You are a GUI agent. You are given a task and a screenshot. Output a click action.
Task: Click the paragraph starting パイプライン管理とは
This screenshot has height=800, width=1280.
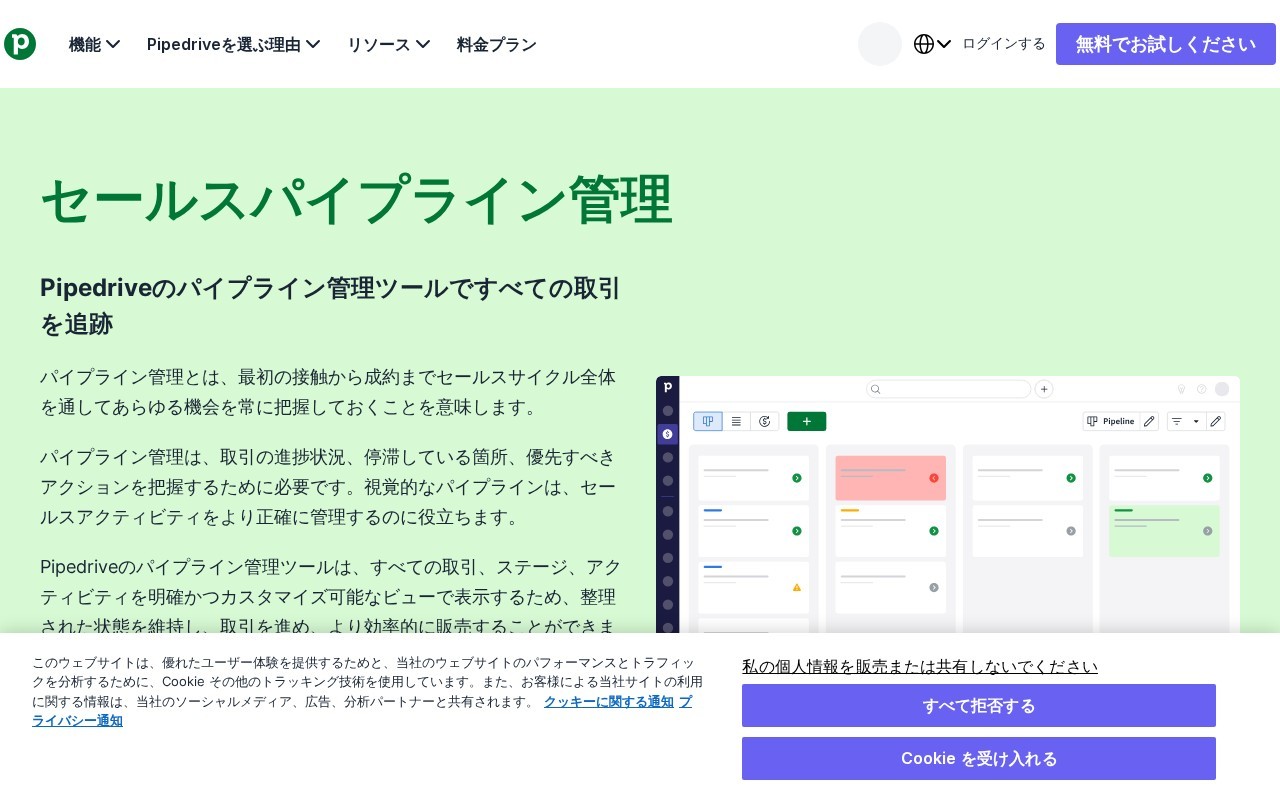[328, 392]
